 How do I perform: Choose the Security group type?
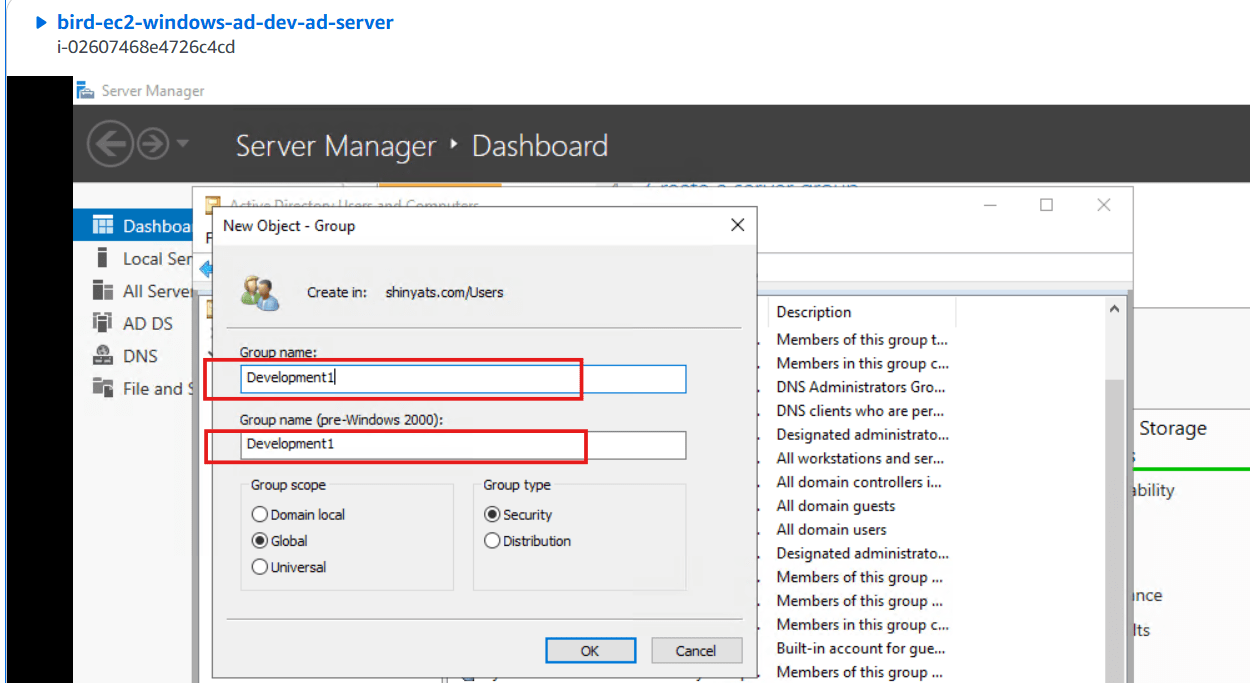[492, 515]
